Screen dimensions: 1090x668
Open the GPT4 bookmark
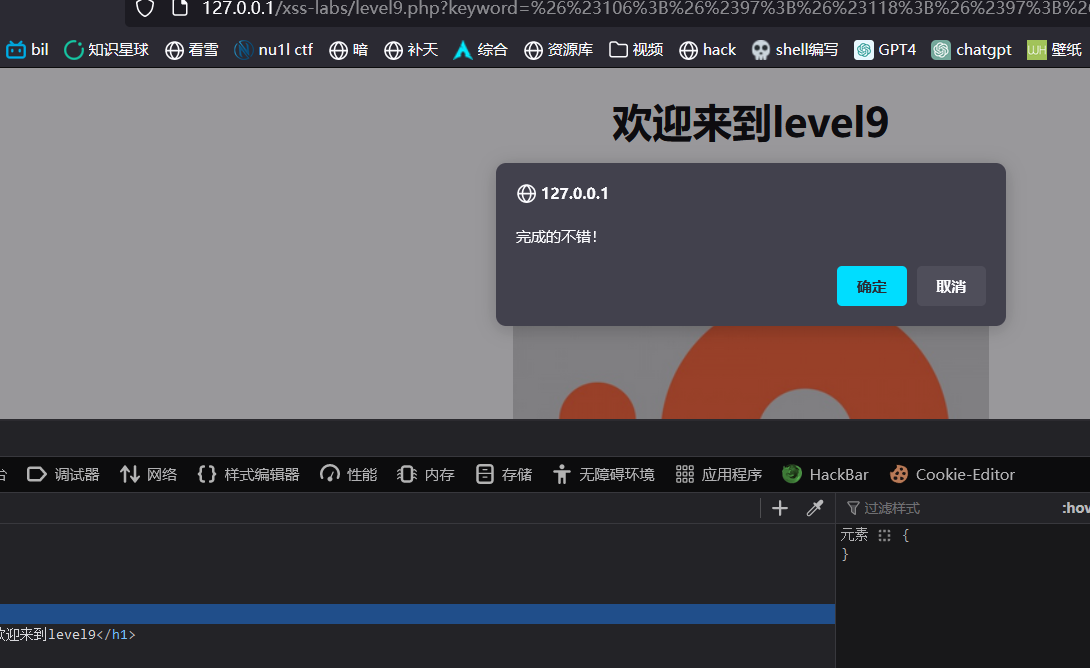point(885,49)
